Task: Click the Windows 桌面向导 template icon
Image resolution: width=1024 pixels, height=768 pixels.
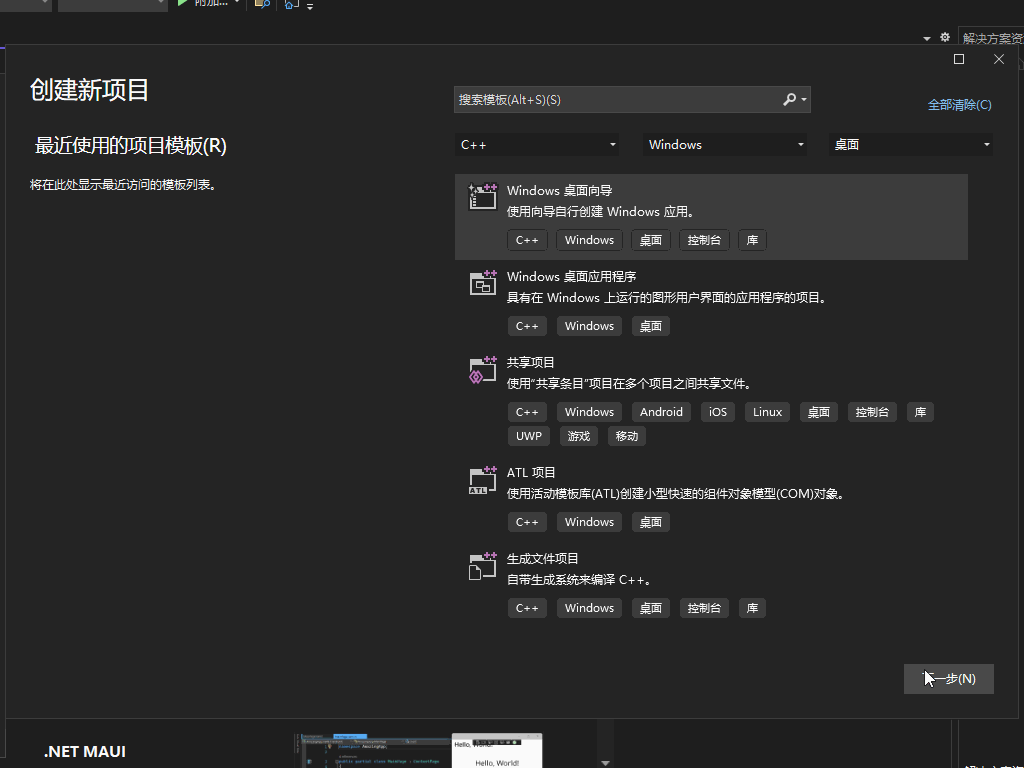Action: click(x=483, y=197)
